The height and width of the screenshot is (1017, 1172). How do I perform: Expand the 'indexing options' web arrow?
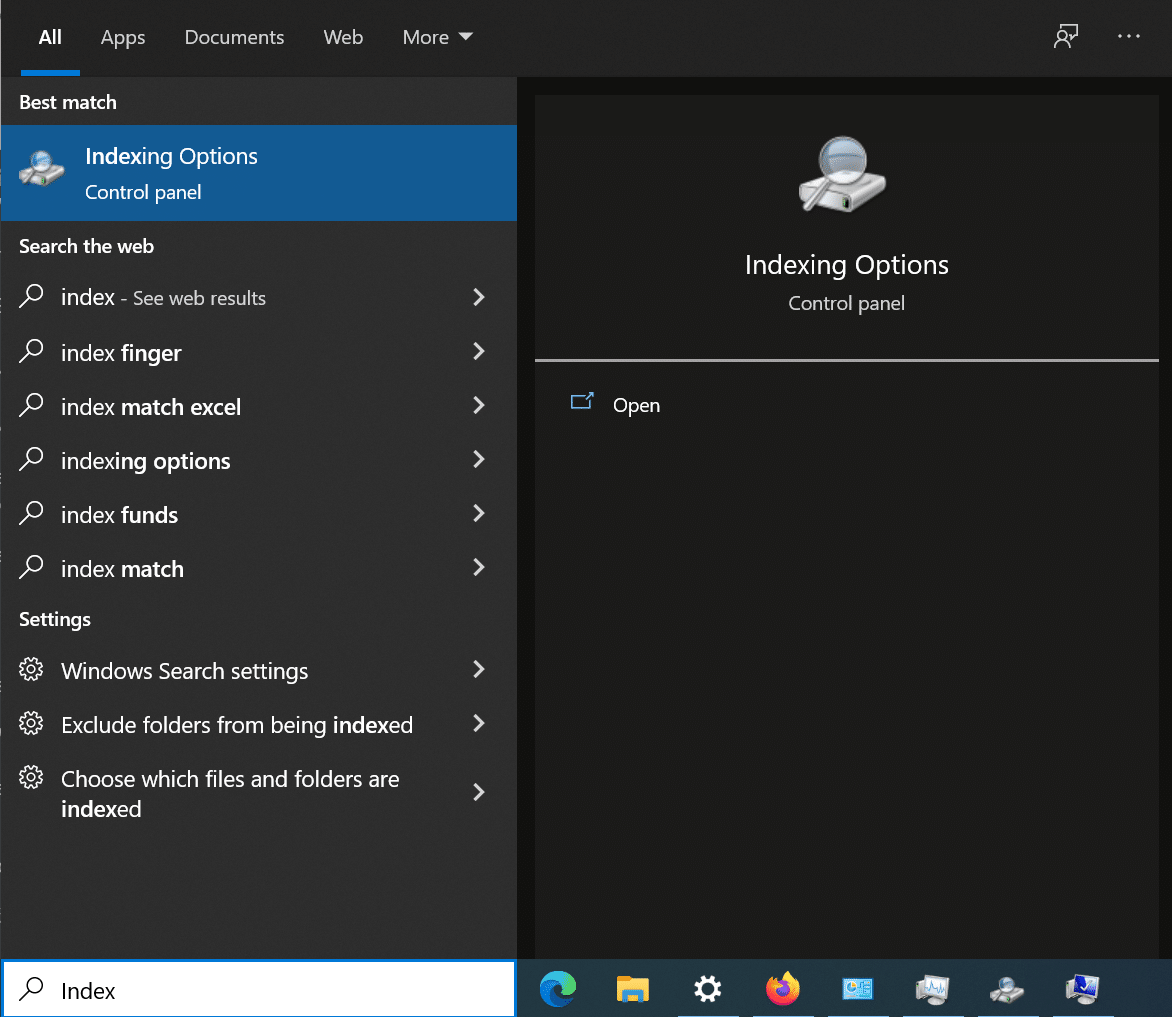pyautogui.click(x=479, y=459)
